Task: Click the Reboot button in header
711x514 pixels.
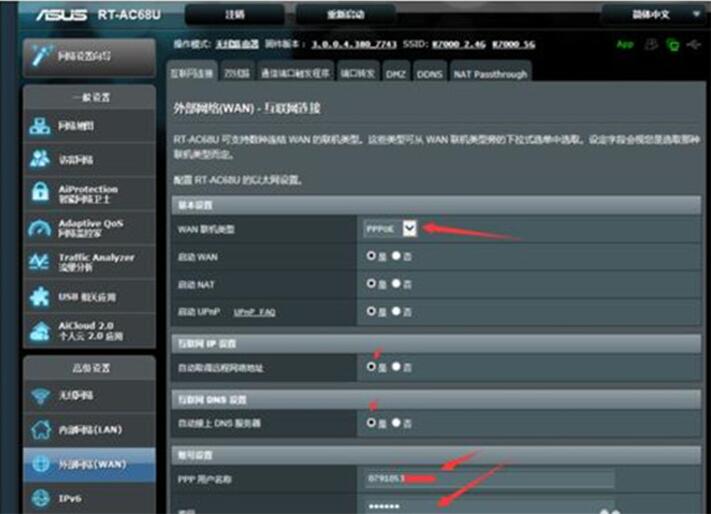Action: tap(346, 15)
